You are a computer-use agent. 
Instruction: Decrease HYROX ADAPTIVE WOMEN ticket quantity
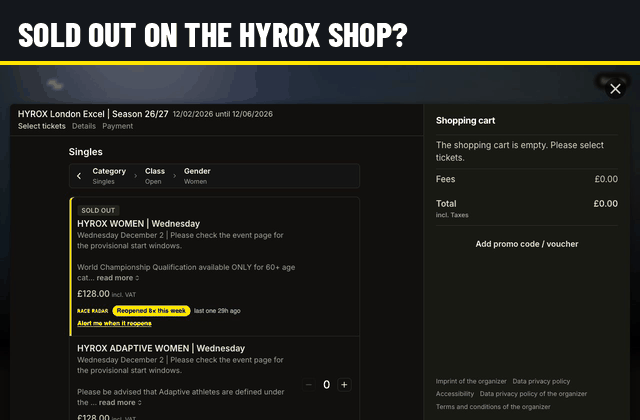pyautogui.click(x=309, y=384)
